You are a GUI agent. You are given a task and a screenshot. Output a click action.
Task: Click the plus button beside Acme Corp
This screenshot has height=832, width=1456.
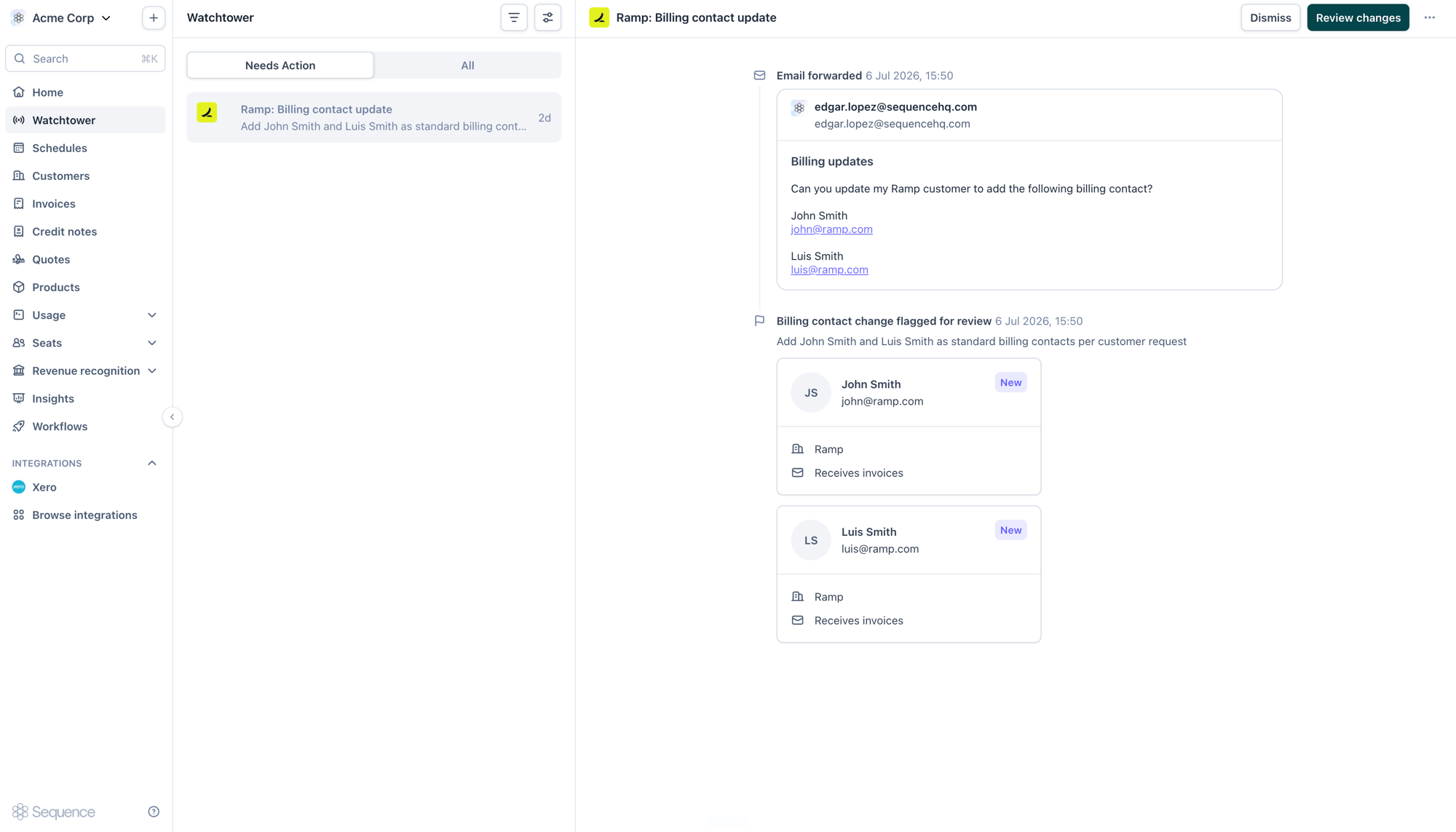(x=154, y=17)
